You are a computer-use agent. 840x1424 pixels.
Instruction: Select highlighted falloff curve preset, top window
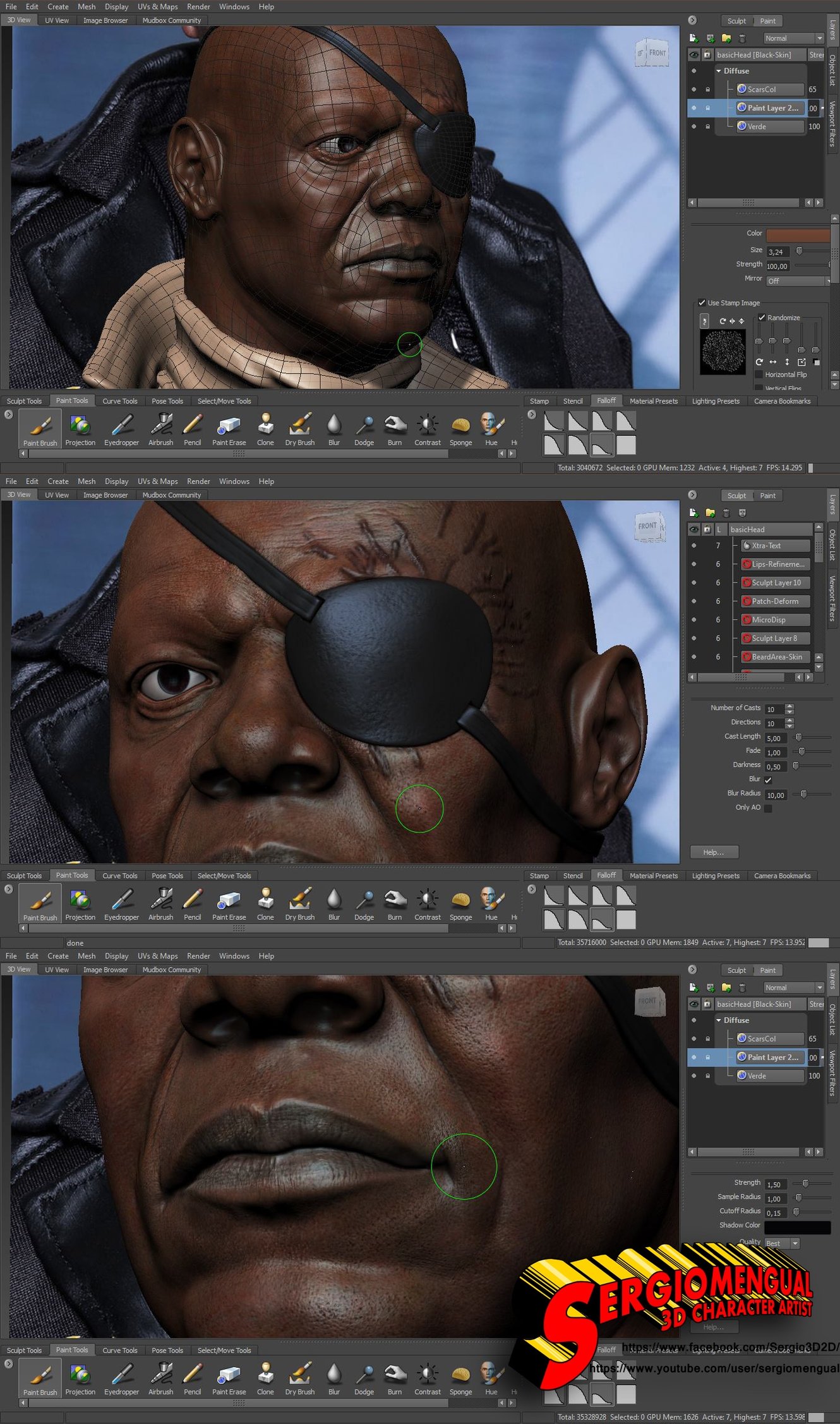tap(601, 445)
